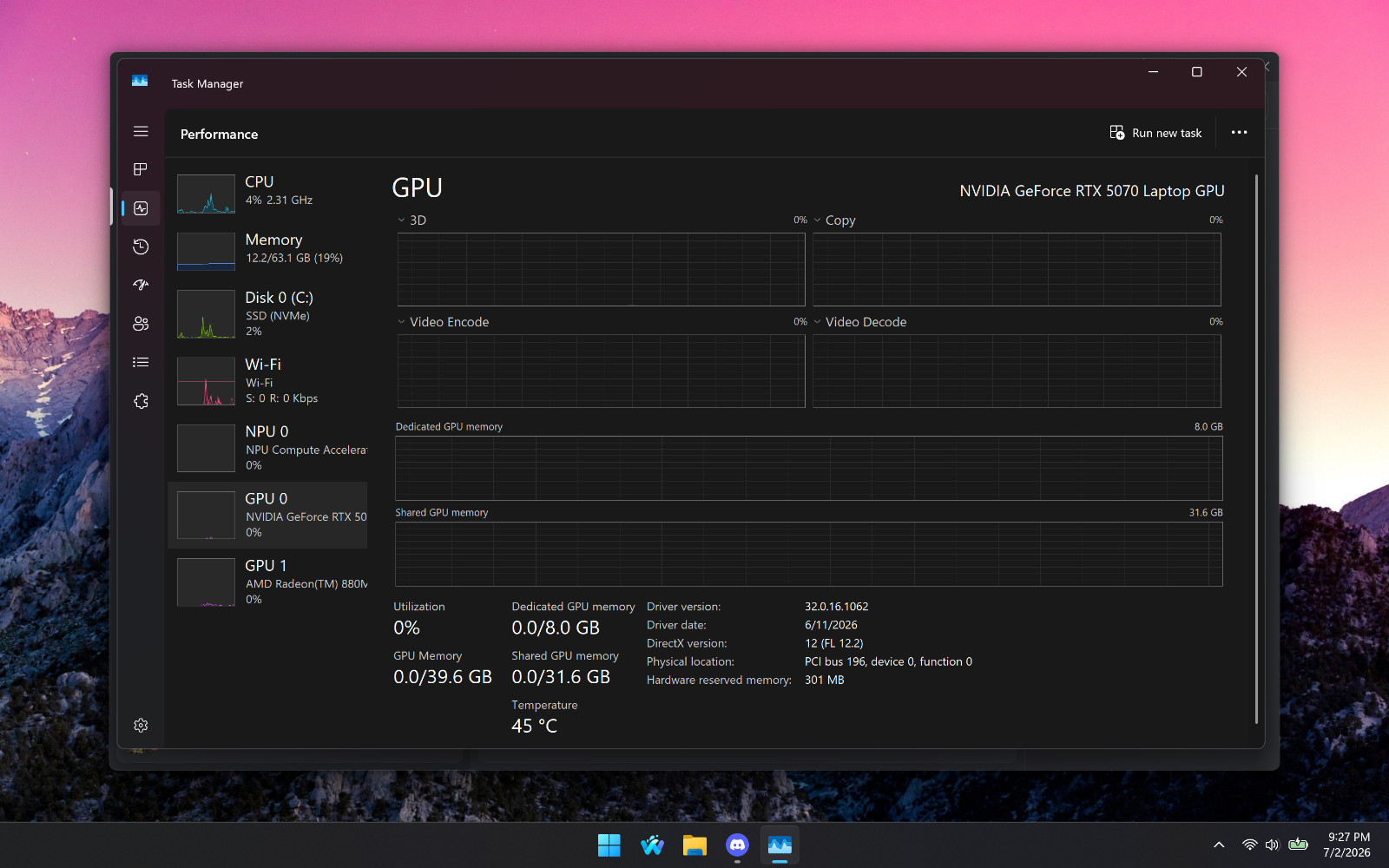
Task: Select the Memory performance item
Action: point(267,250)
